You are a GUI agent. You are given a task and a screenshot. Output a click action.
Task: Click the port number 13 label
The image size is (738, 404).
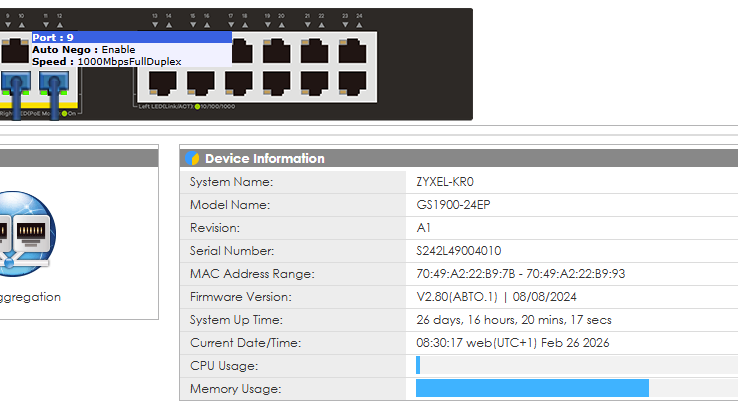(x=155, y=16)
